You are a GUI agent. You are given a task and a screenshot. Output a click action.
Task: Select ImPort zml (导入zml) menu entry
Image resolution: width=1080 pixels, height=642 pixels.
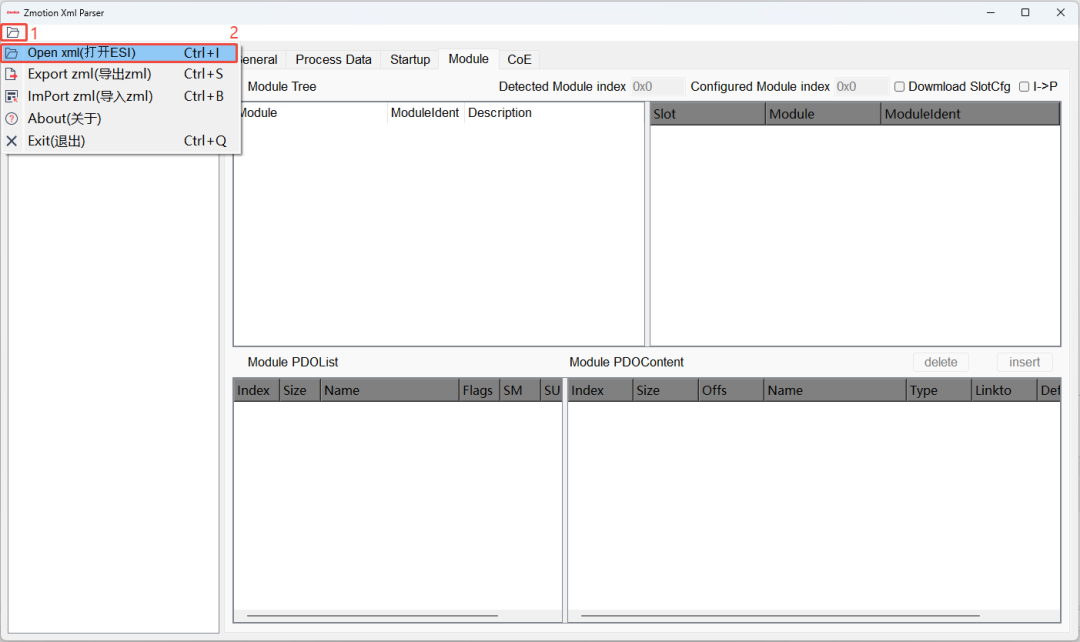(120, 96)
